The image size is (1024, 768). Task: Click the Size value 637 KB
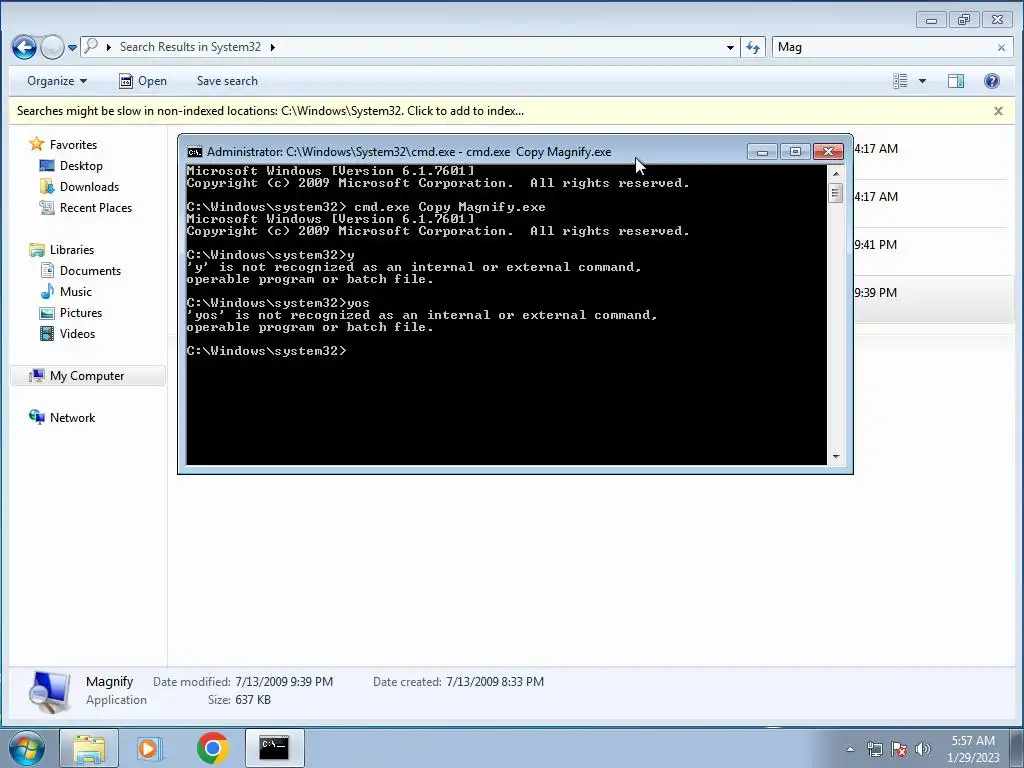click(x=253, y=700)
